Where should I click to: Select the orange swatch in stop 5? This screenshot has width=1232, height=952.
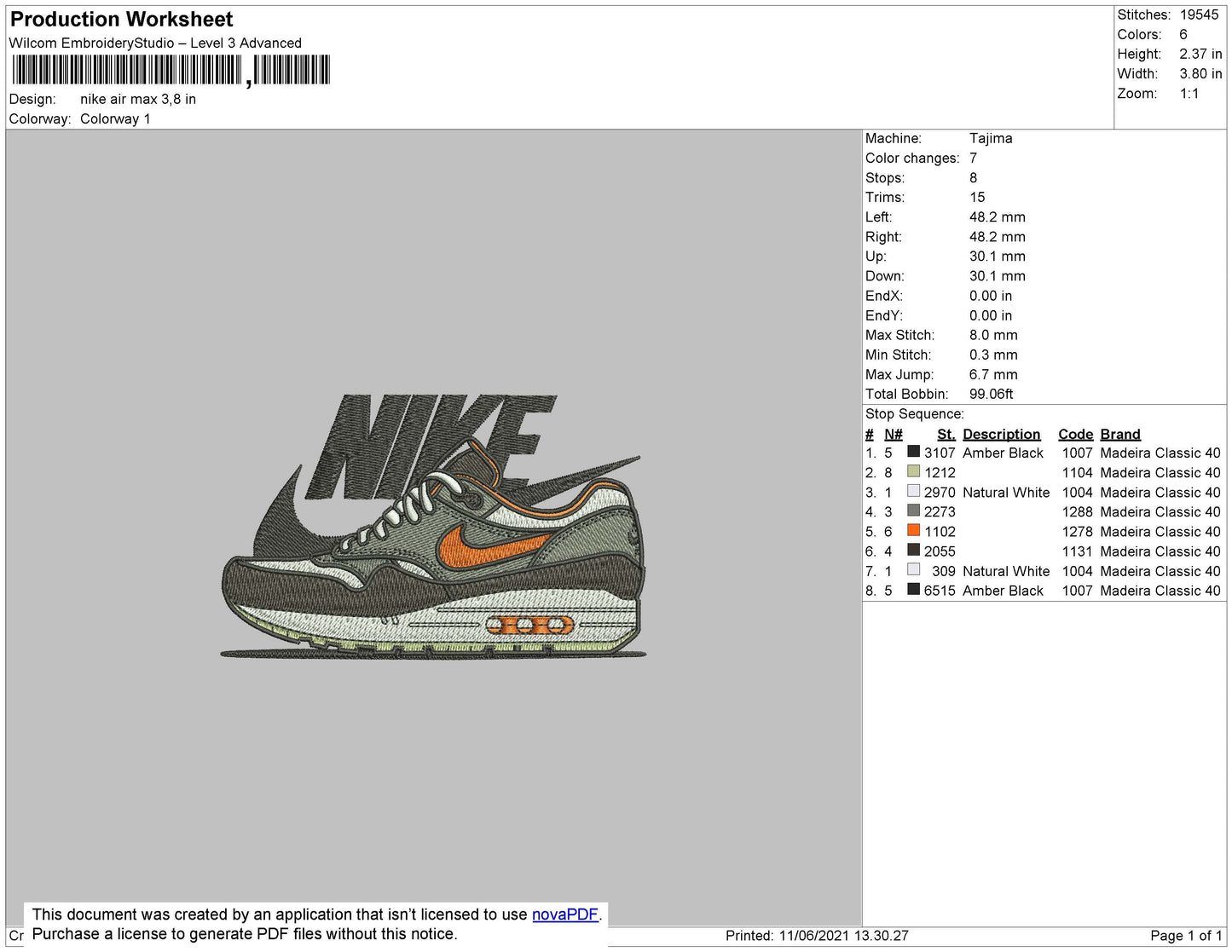pyautogui.click(x=913, y=531)
